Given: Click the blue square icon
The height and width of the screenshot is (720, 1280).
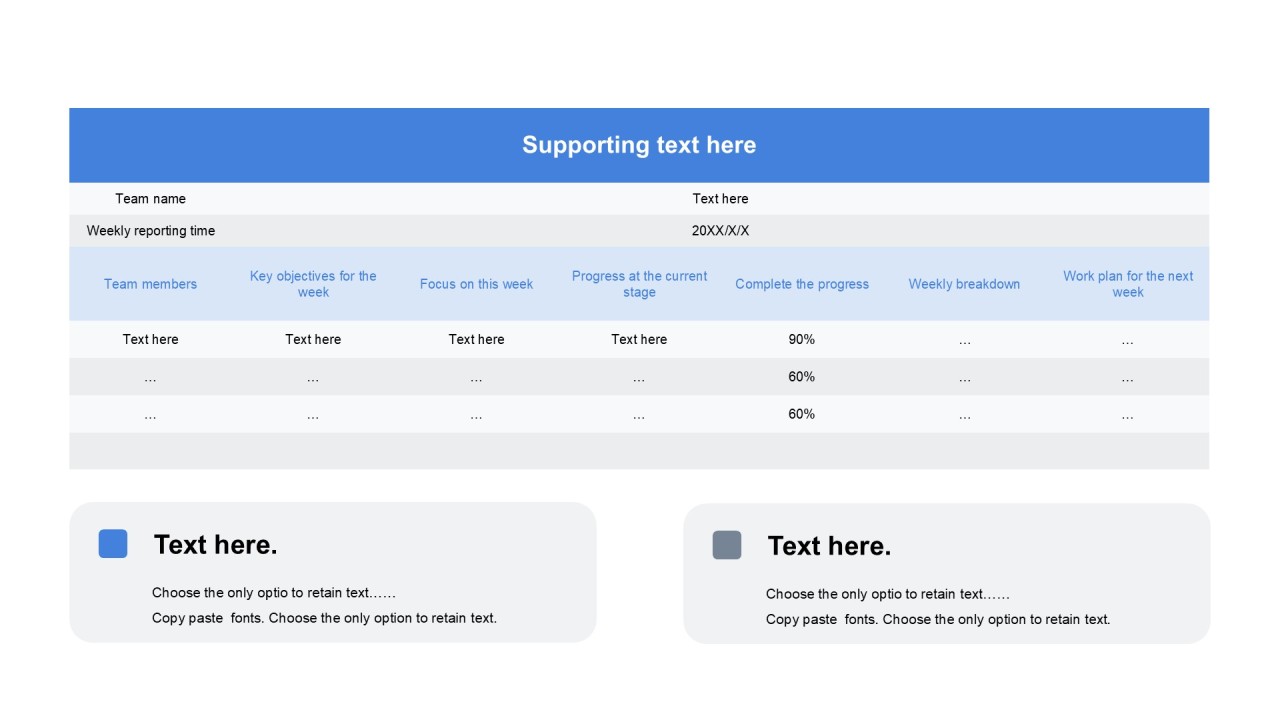Looking at the screenshot, I should click(113, 544).
